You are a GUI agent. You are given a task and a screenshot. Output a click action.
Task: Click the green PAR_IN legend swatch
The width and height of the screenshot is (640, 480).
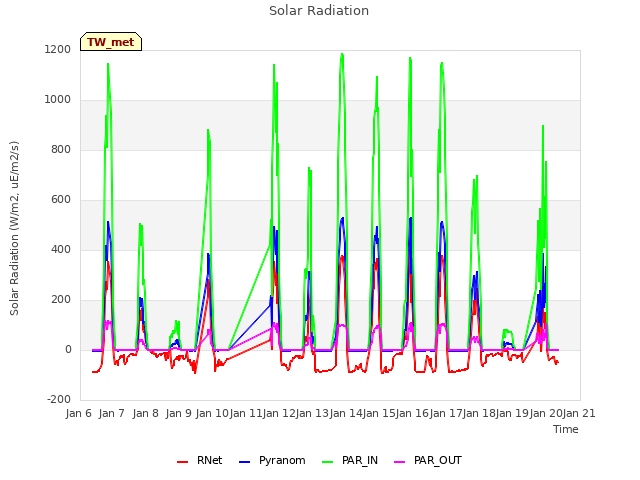pyautogui.click(x=328, y=462)
